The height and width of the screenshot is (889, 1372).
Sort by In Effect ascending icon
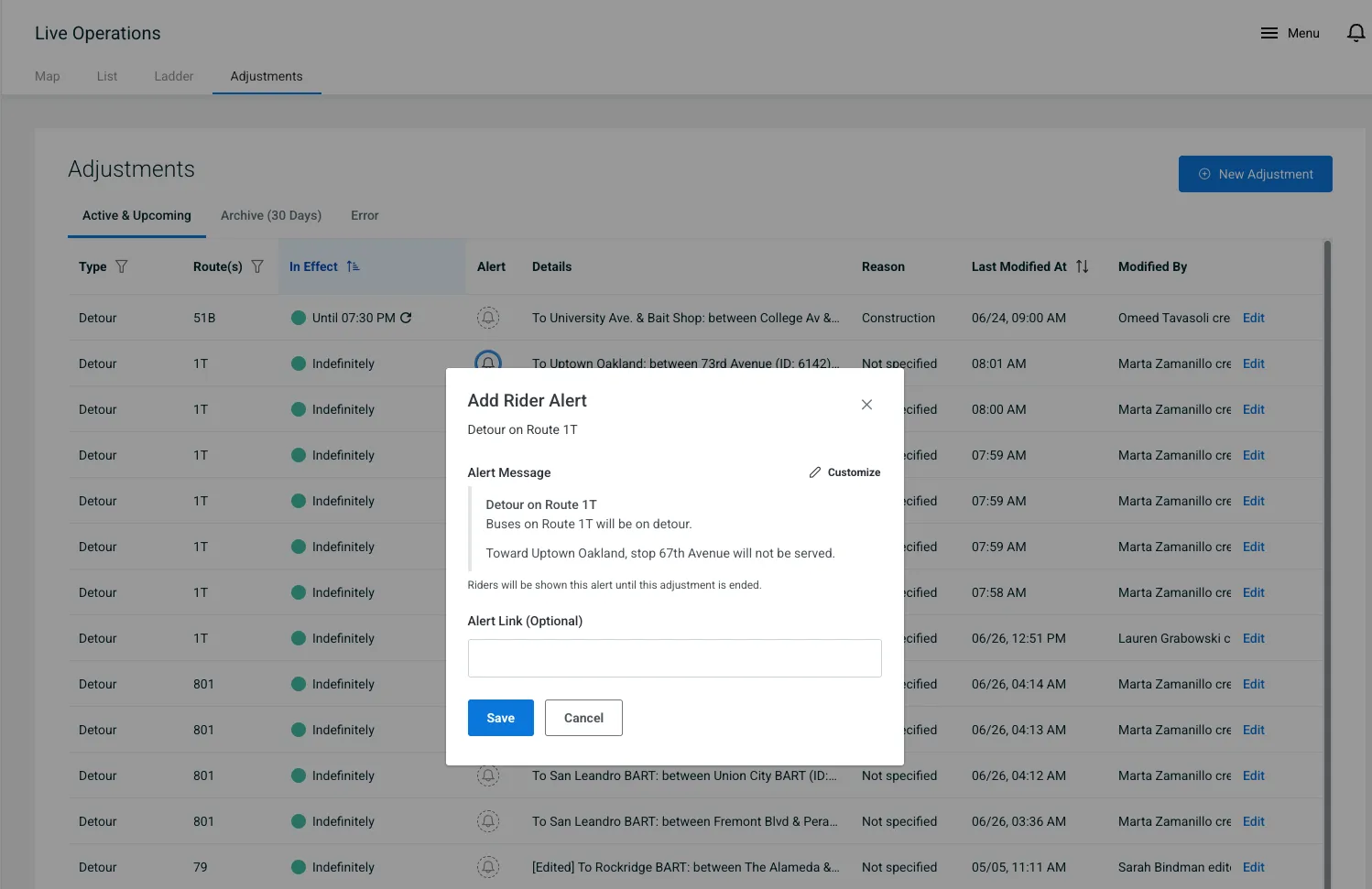click(x=354, y=266)
